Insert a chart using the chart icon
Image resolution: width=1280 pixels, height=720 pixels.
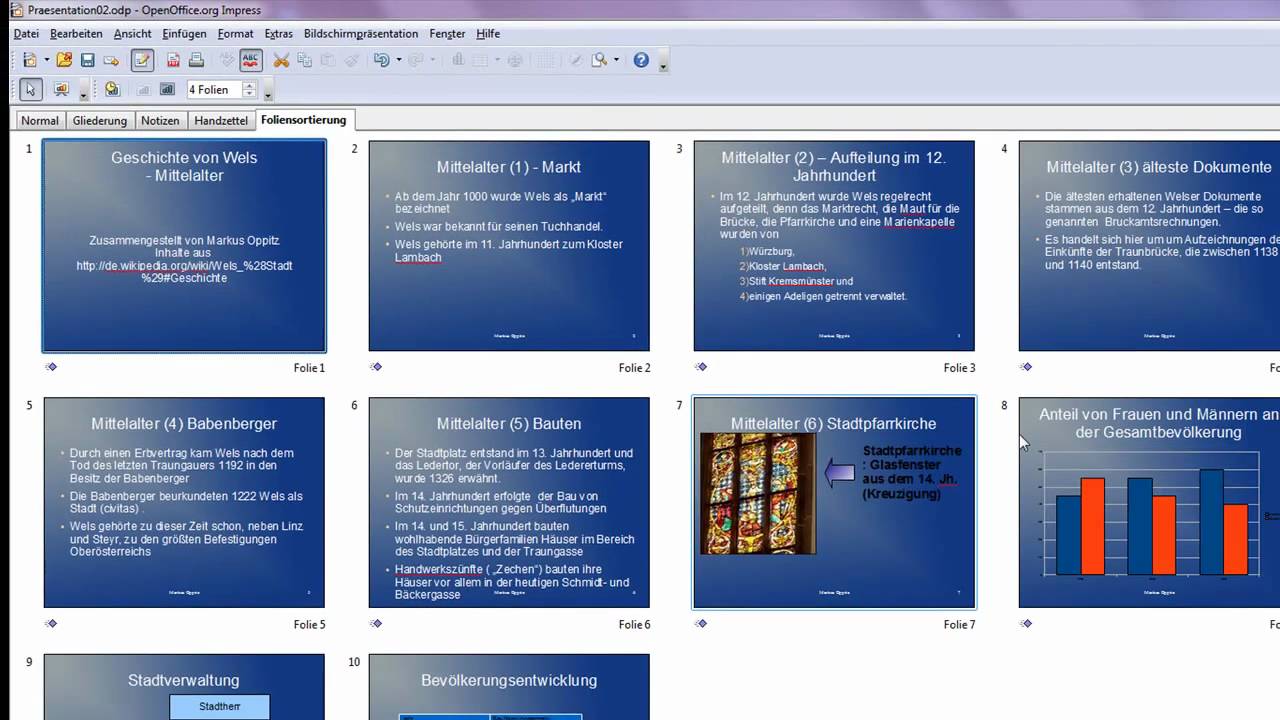(458, 60)
